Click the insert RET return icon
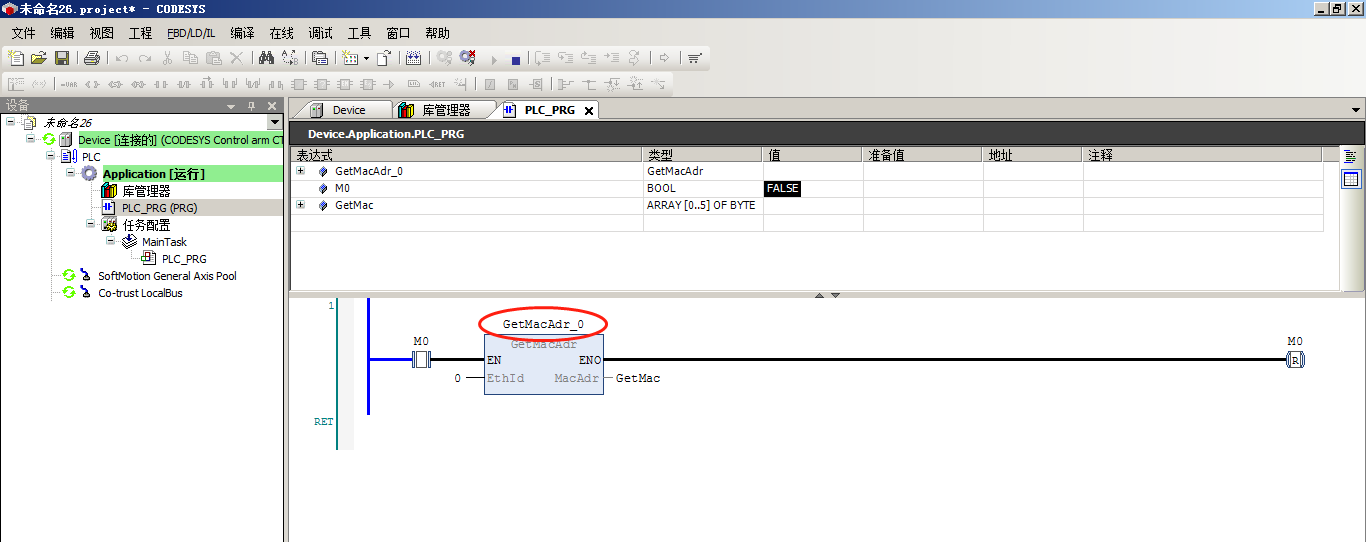 click(x=438, y=84)
